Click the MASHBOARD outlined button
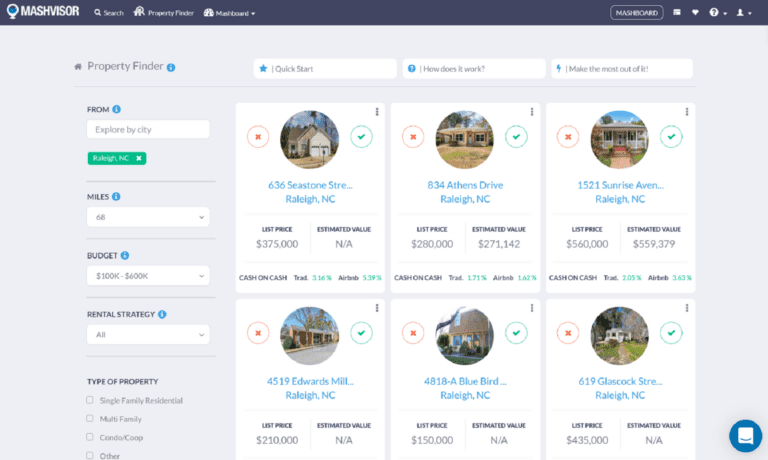This screenshot has width=768, height=460. tap(636, 13)
